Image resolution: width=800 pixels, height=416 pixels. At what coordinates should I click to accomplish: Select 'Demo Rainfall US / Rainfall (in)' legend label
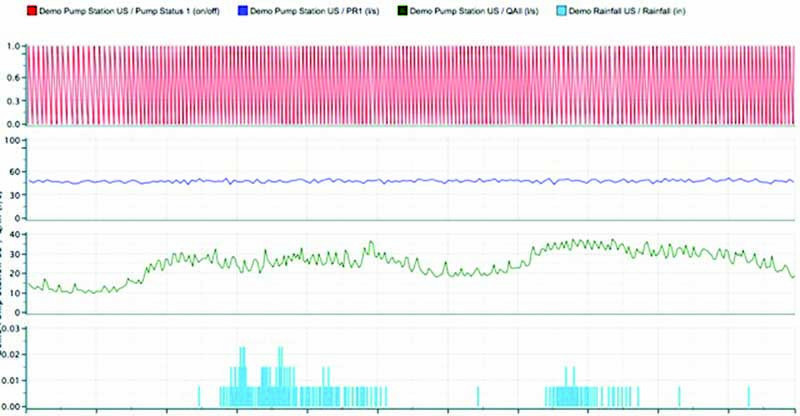tap(627, 11)
